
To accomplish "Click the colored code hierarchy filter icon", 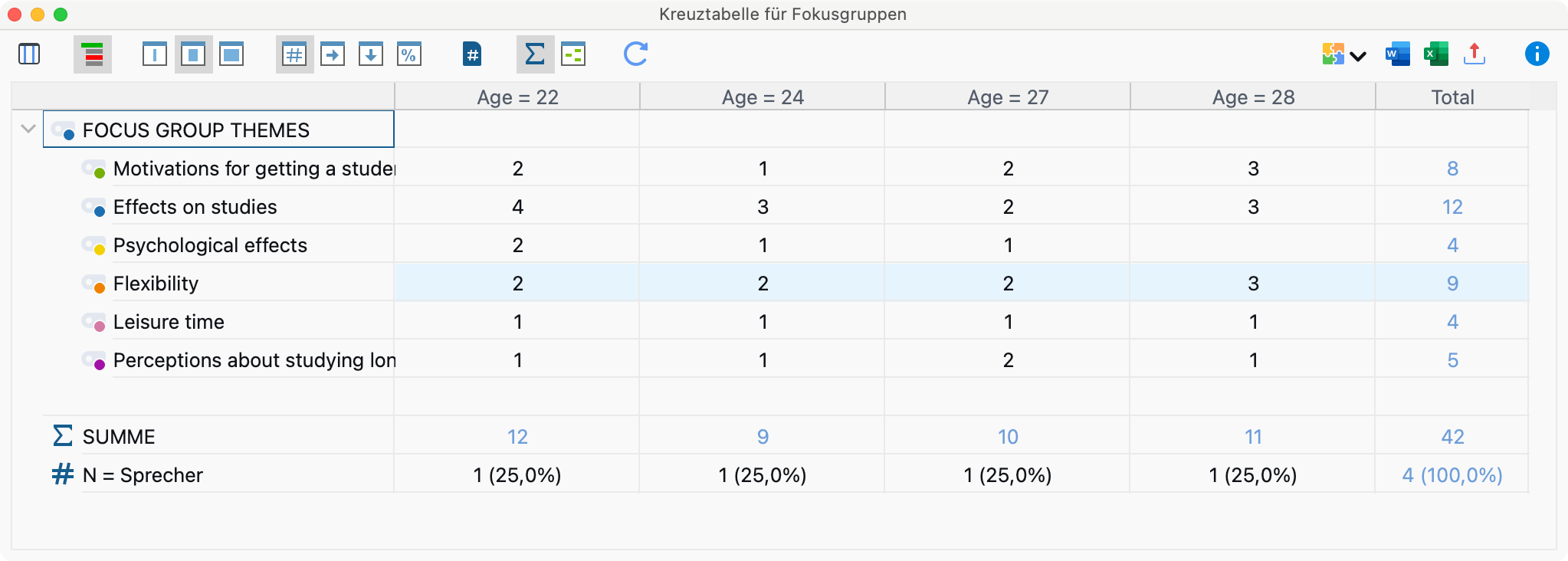I will tap(93, 54).
